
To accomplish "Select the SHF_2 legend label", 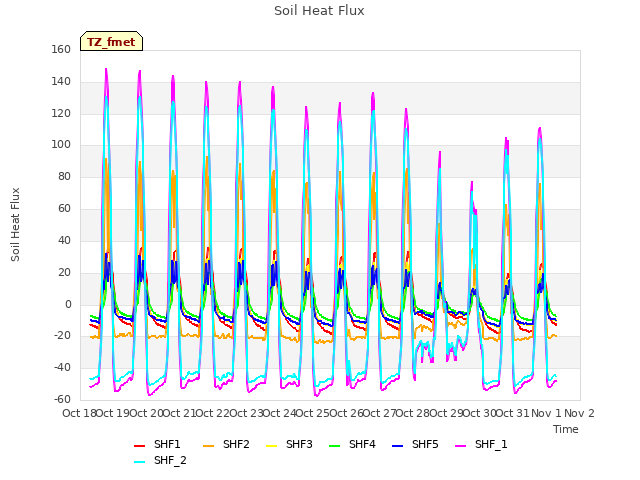I will coord(170,461).
